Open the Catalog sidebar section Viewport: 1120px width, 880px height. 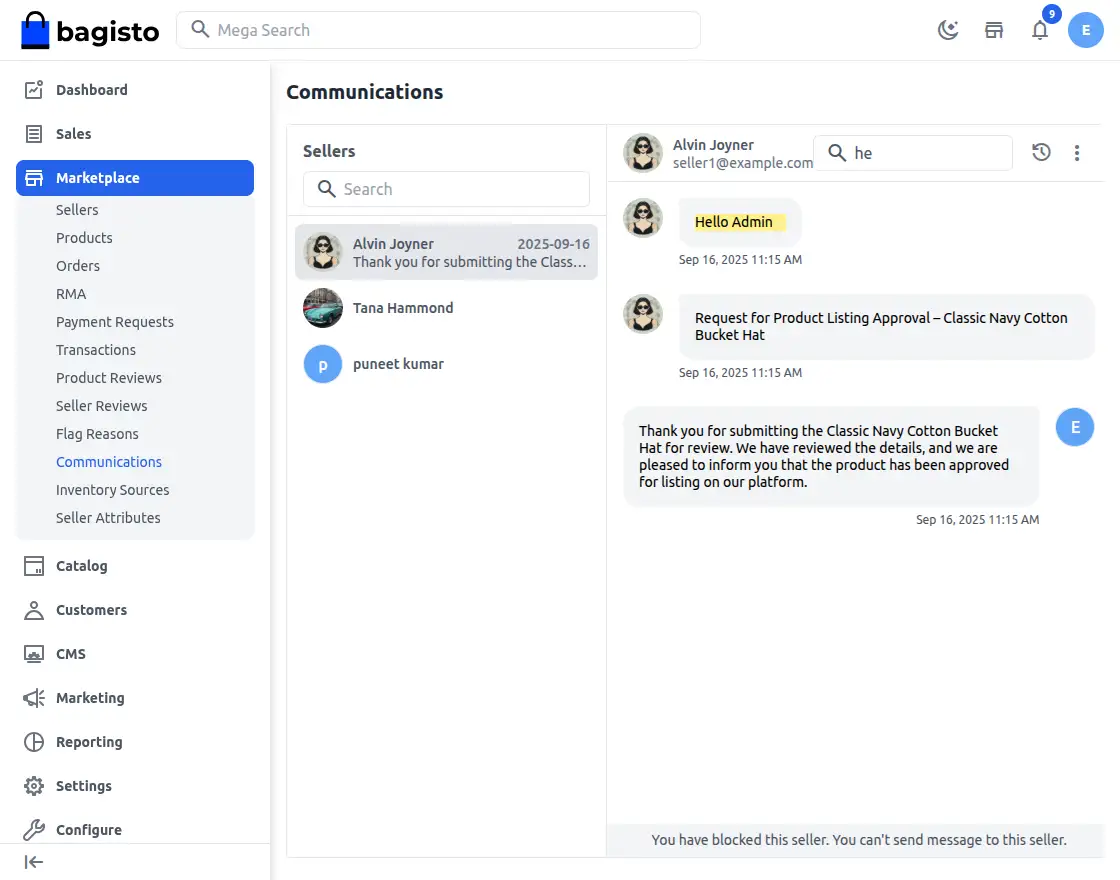coord(81,566)
